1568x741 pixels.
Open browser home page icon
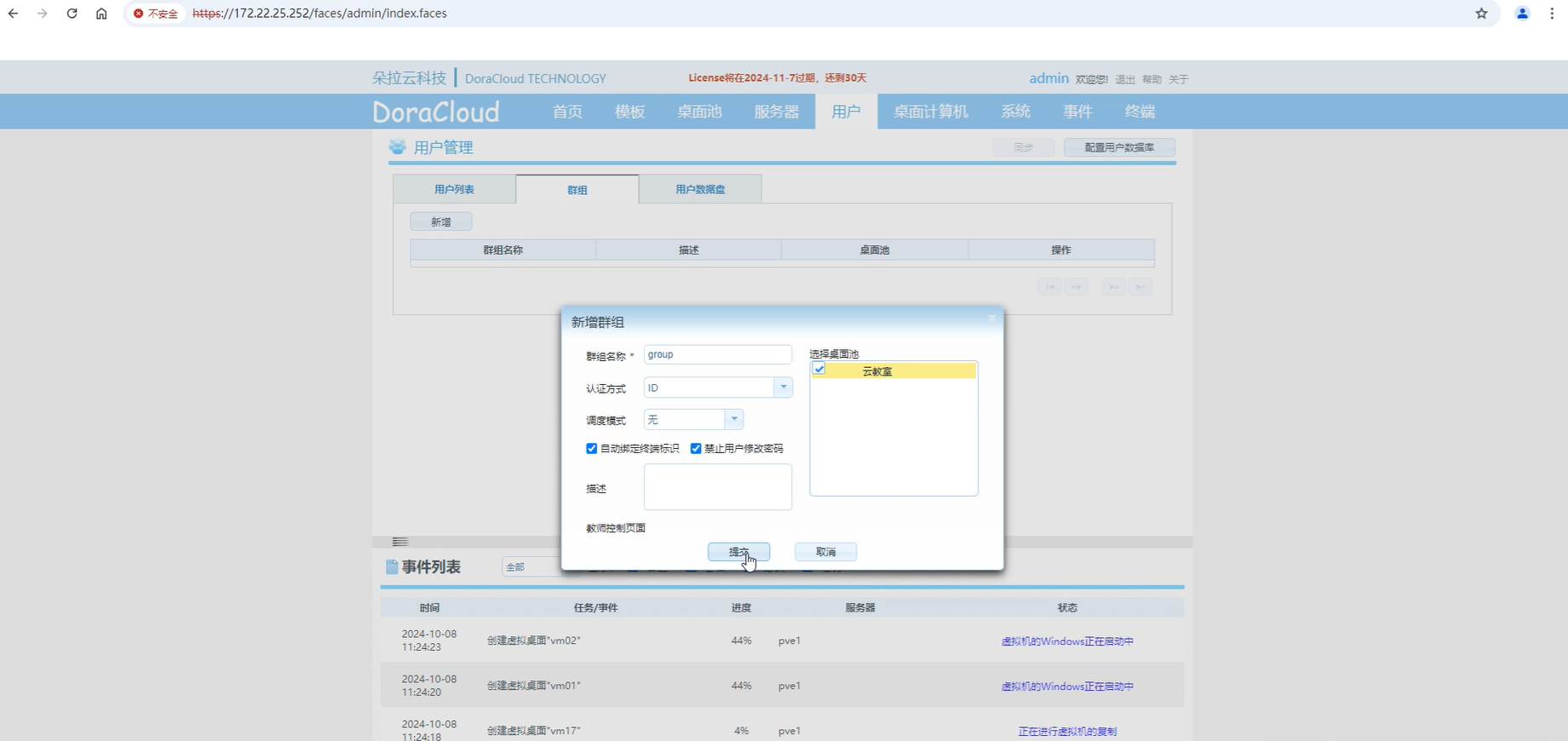(x=101, y=14)
